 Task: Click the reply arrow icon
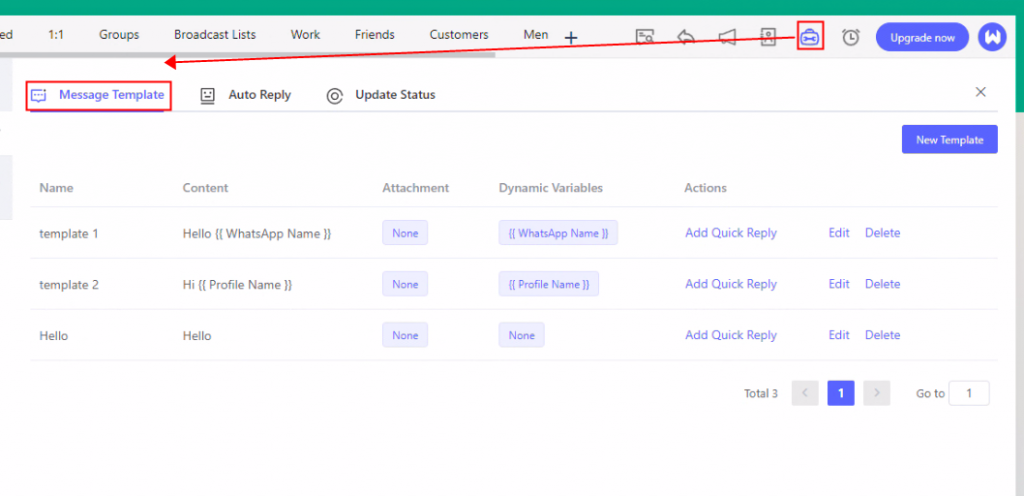[x=686, y=37]
